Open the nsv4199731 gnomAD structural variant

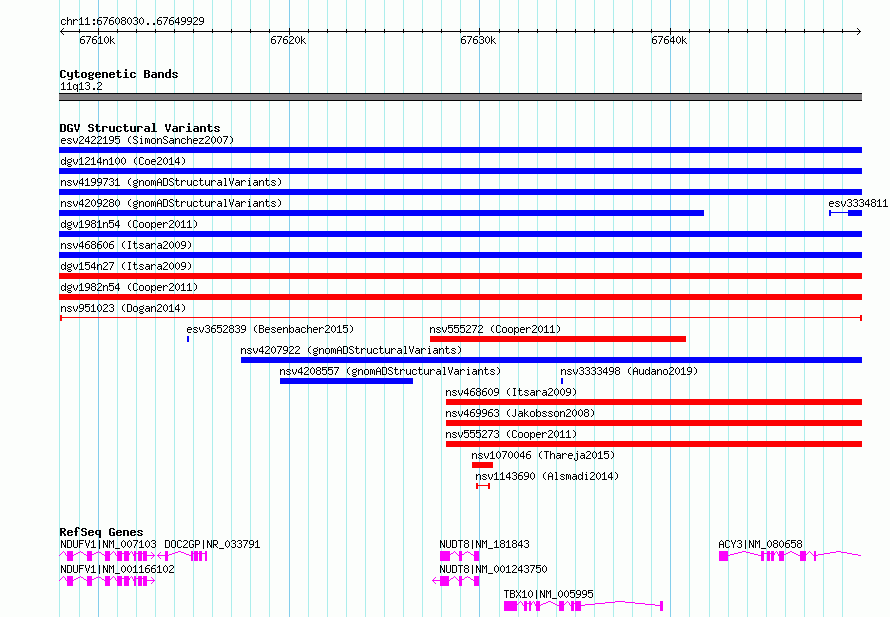pos(460,192)
